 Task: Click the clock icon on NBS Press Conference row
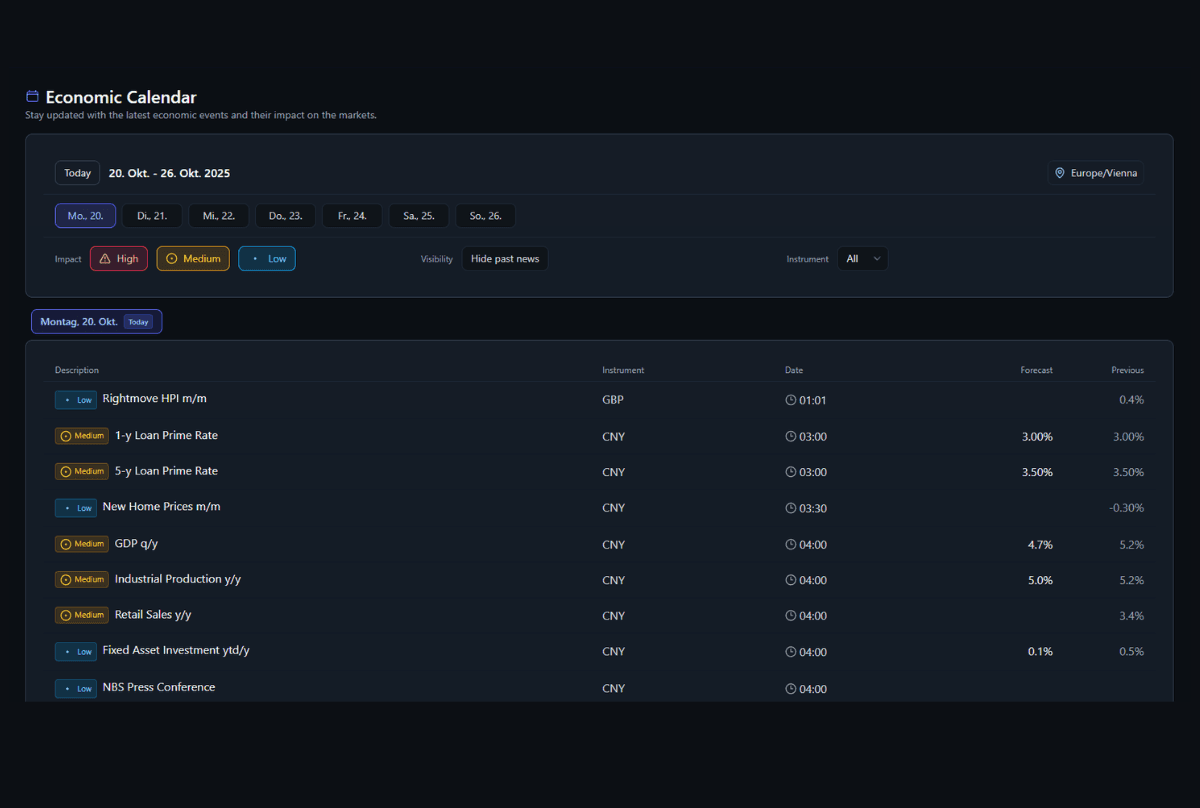(x=791, y=689)
